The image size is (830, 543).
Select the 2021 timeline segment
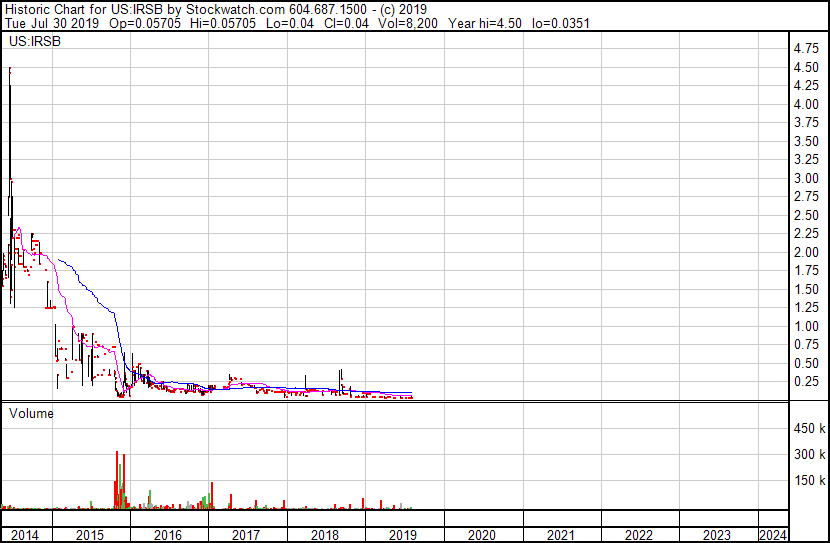(561, 535)
